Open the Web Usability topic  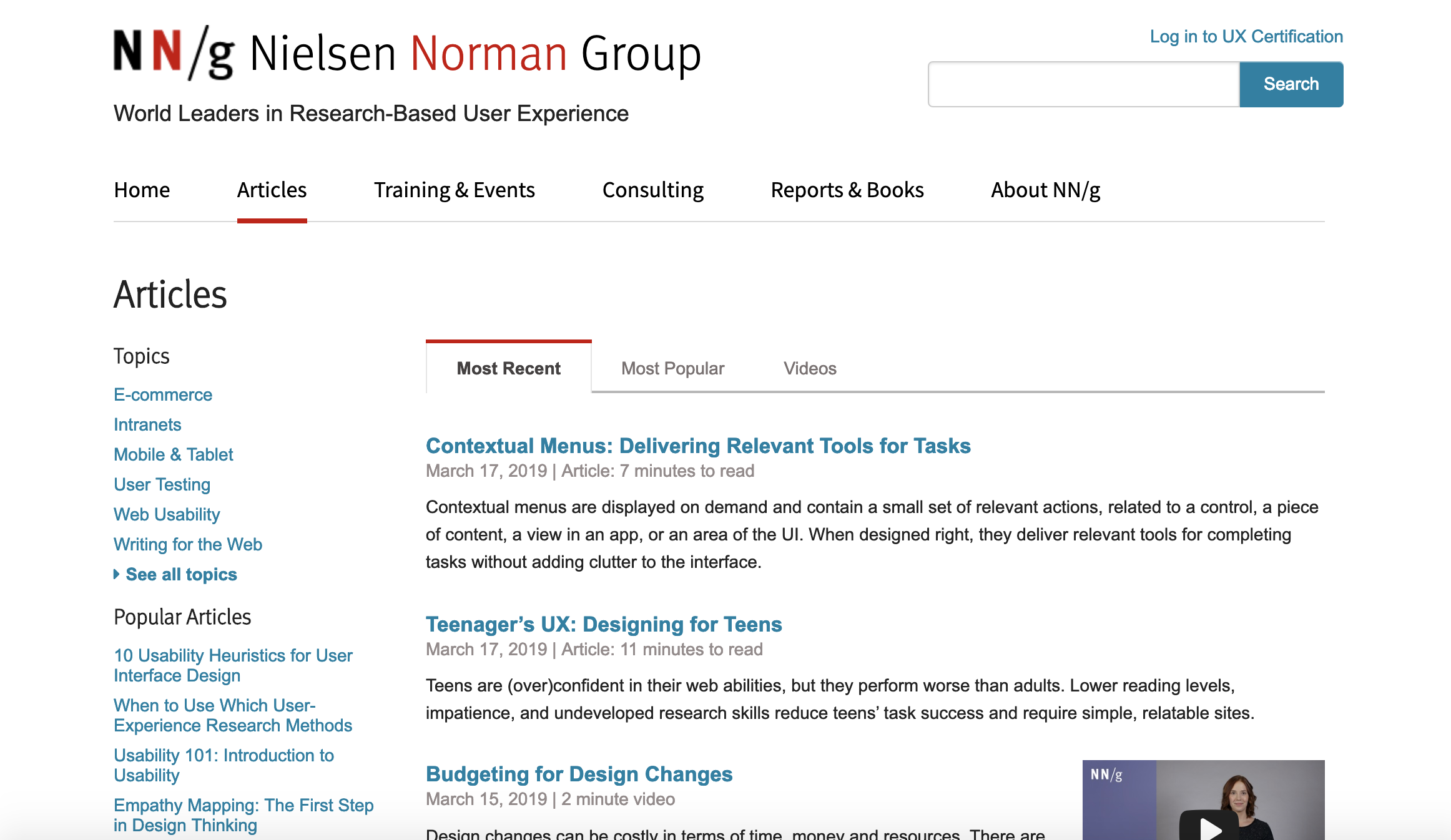coord(167,514)
